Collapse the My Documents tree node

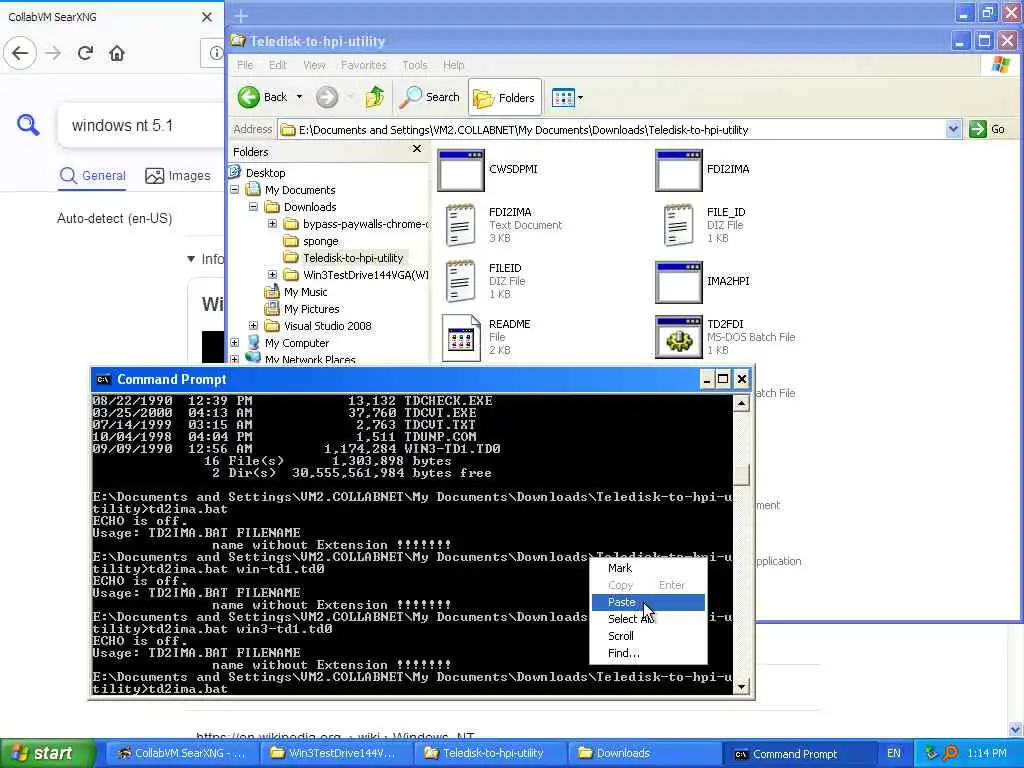pos(234,190)
